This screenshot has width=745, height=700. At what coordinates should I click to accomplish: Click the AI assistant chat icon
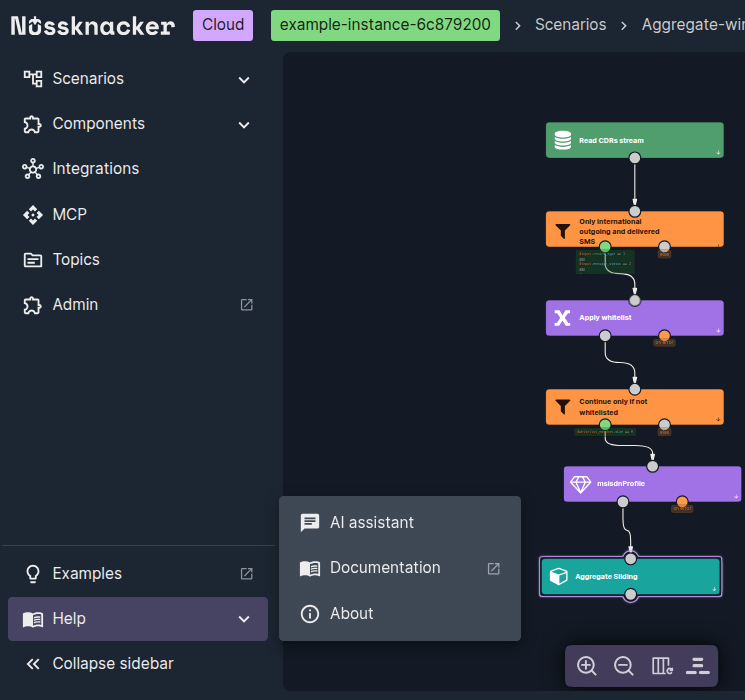[310, 523]
